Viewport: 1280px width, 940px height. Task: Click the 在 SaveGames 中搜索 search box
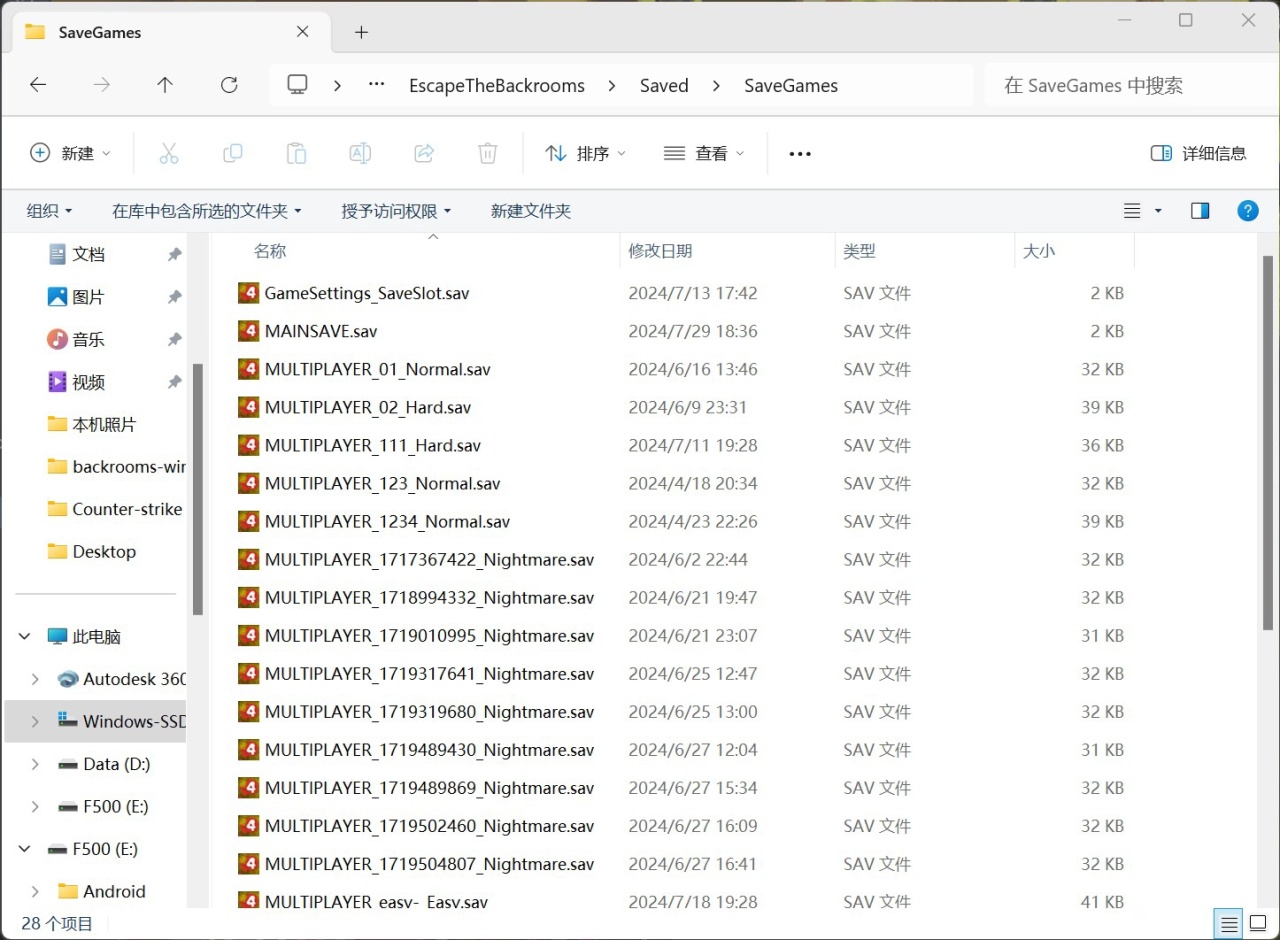[1120, 85]
